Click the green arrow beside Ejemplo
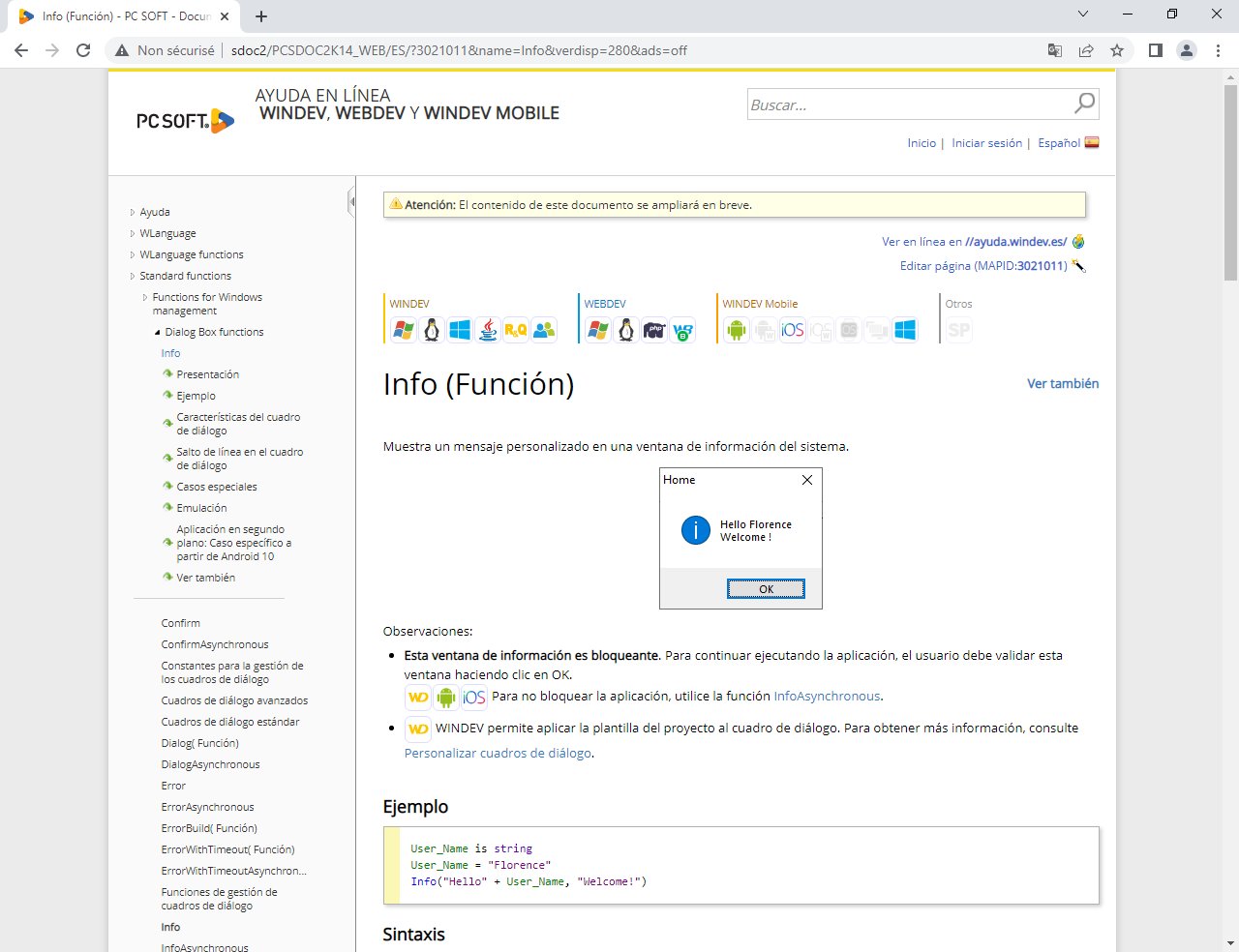Viewport: 1239px width, 952px height. click(x=167, y=396)
